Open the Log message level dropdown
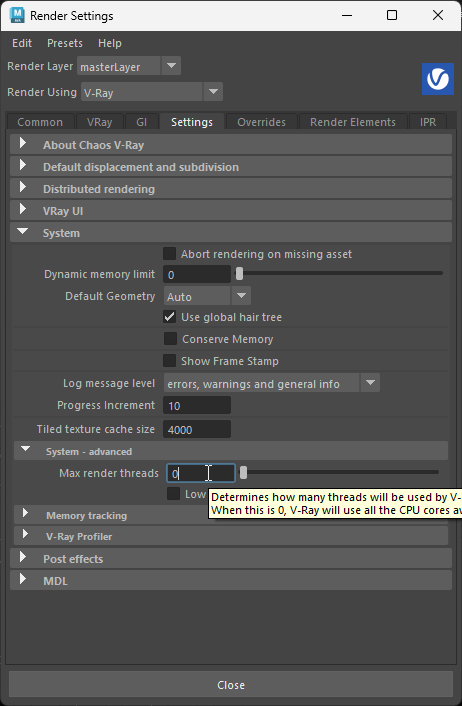The width and height of the screenshot is (462, 706). click(370, 383)
